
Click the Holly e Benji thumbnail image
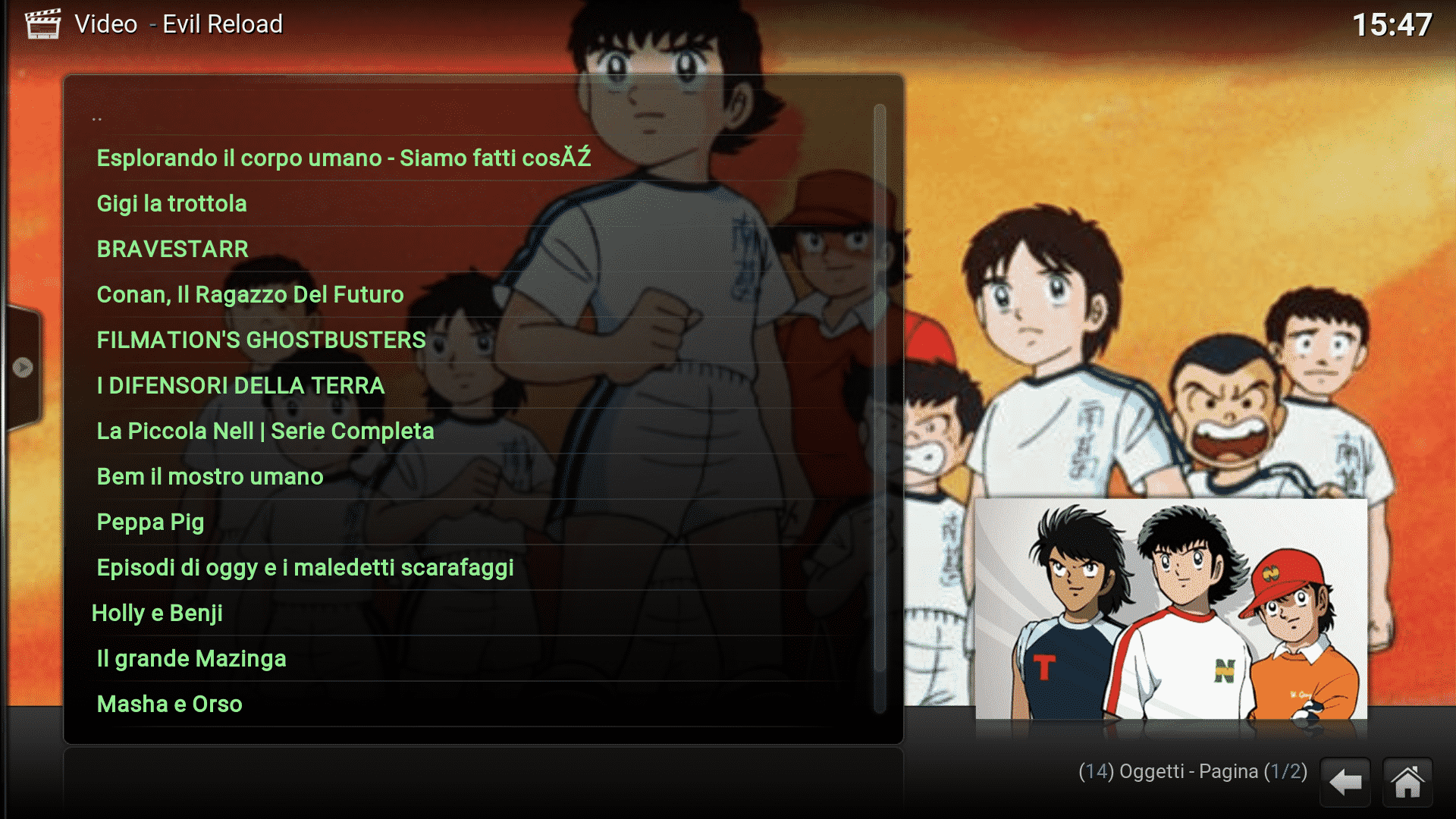click(x=1171, y=609)
